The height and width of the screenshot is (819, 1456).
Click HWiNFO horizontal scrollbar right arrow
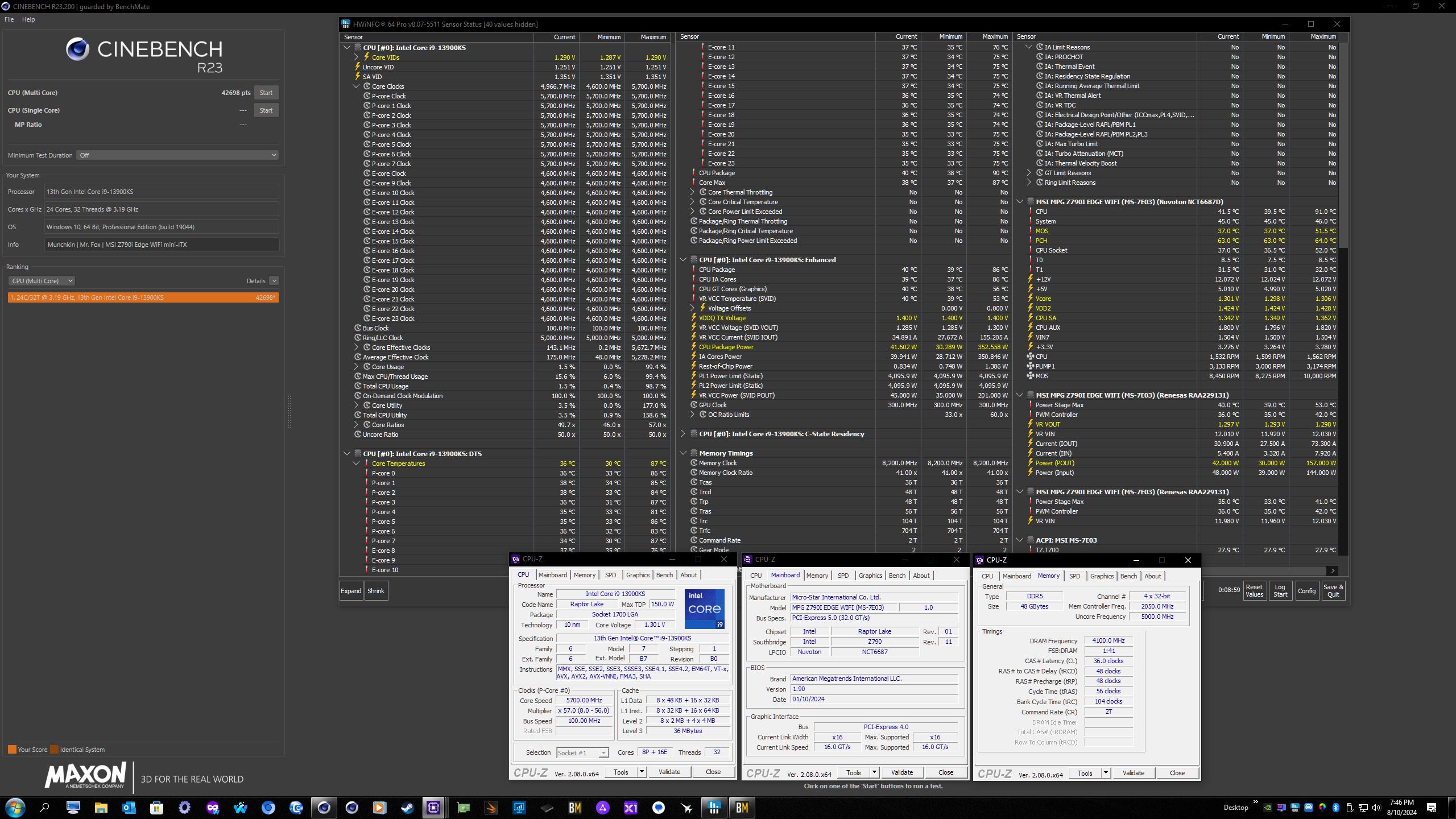point(1333,570)
